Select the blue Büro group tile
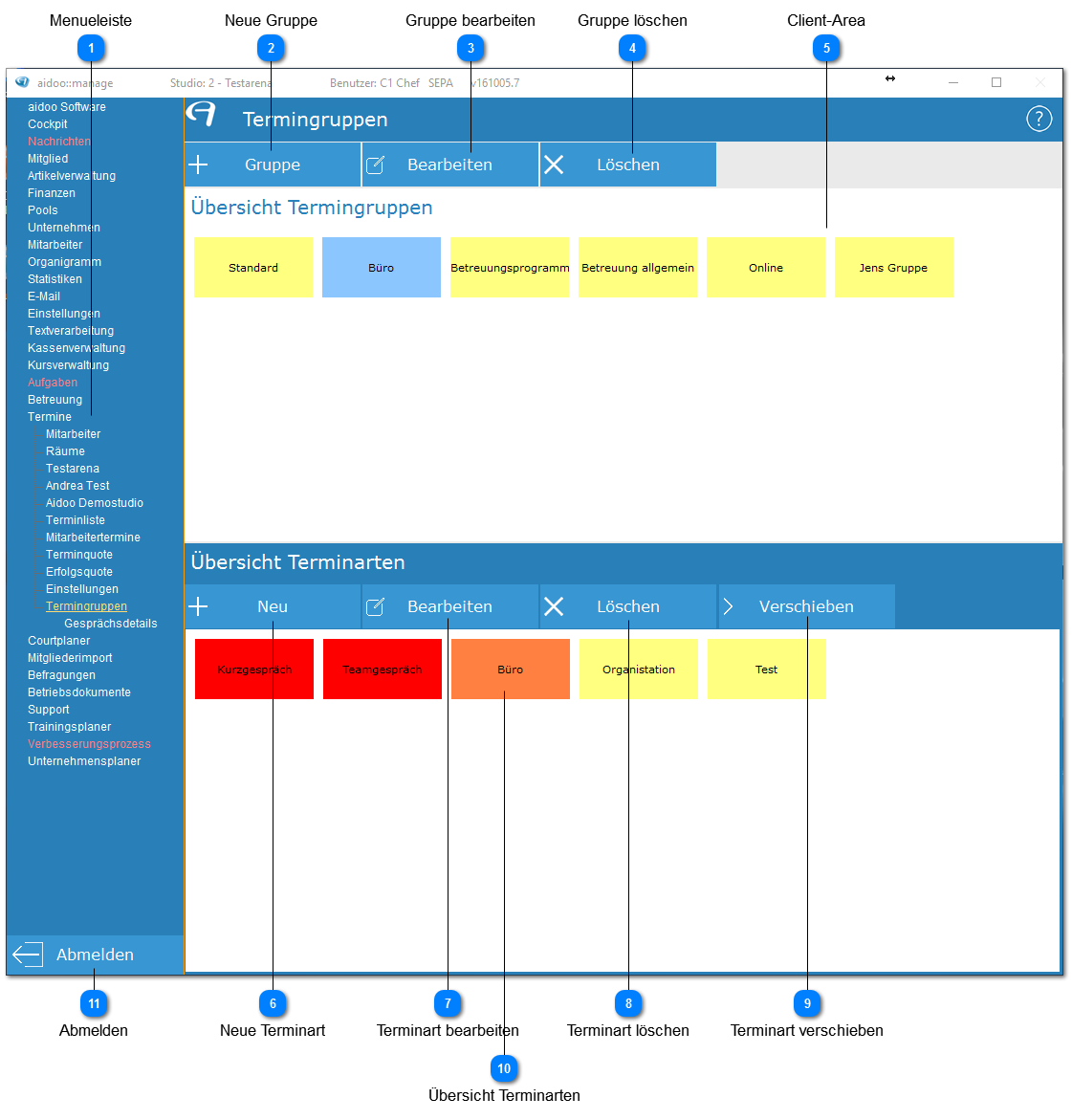Screen dimensions: 1072x1120 click(x=382, y=268)
